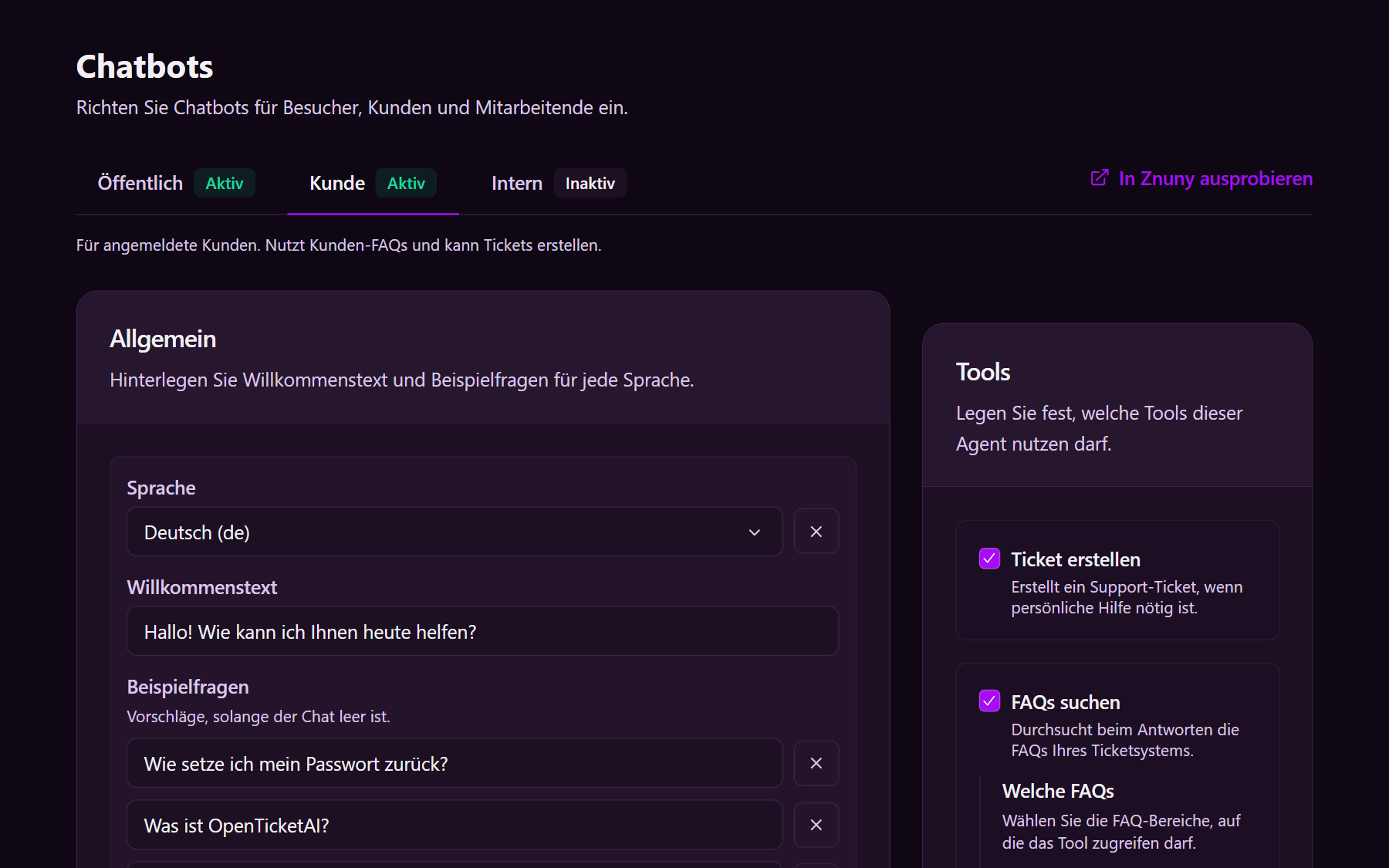Image resolution: width=1389 pixels, height=868 pixels.
Task: Select the Kunde tab
Action: tap(373, 183)
